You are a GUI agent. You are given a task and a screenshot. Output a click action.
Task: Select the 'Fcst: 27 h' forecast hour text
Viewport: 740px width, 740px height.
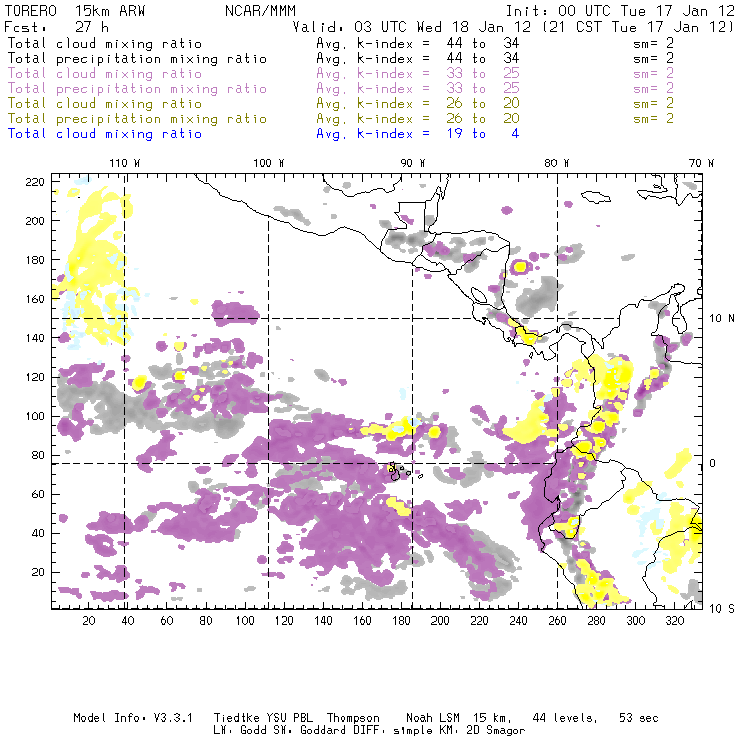click(x=56, y=27)
